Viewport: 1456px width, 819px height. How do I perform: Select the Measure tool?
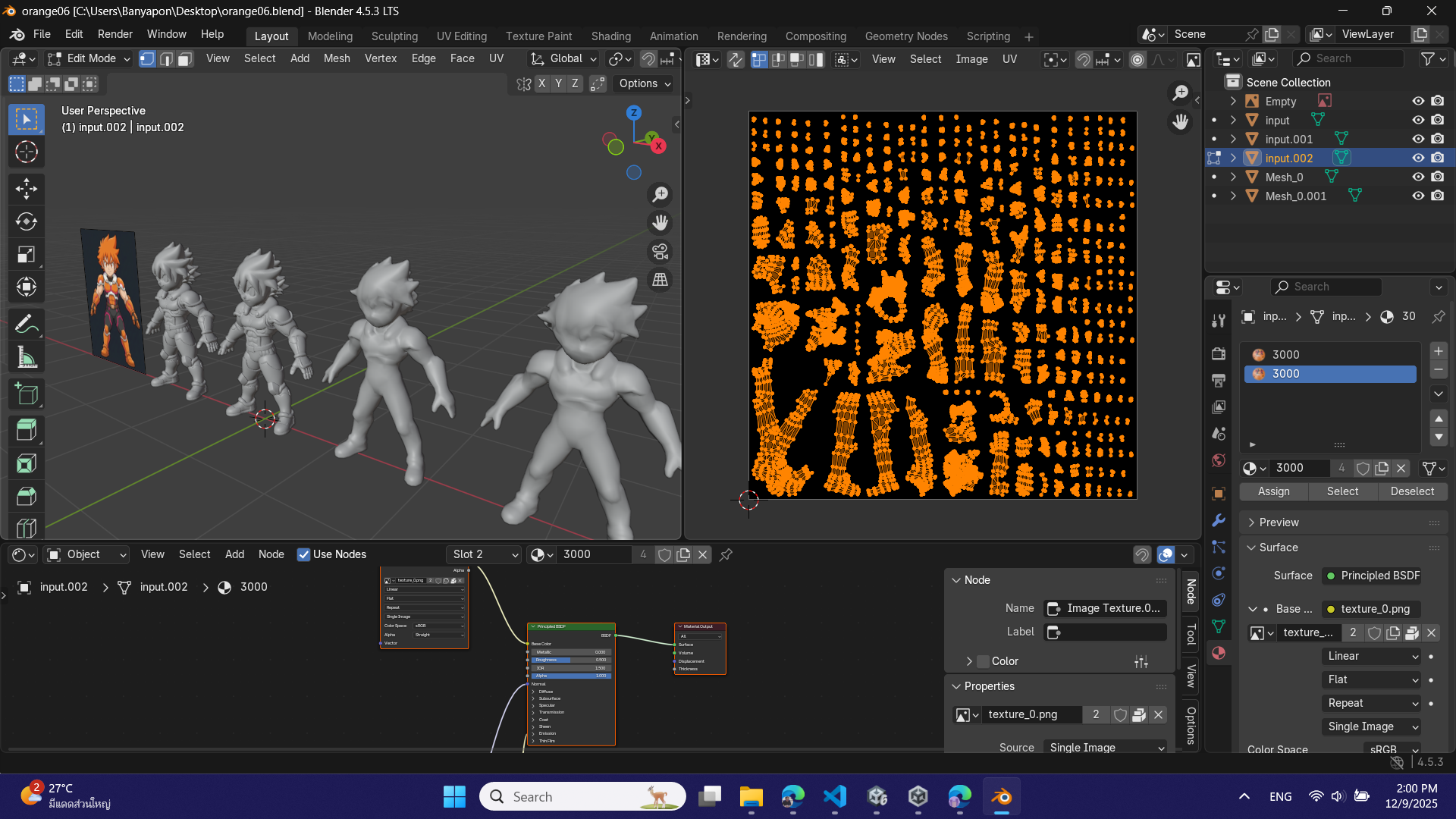coord(27,358)
